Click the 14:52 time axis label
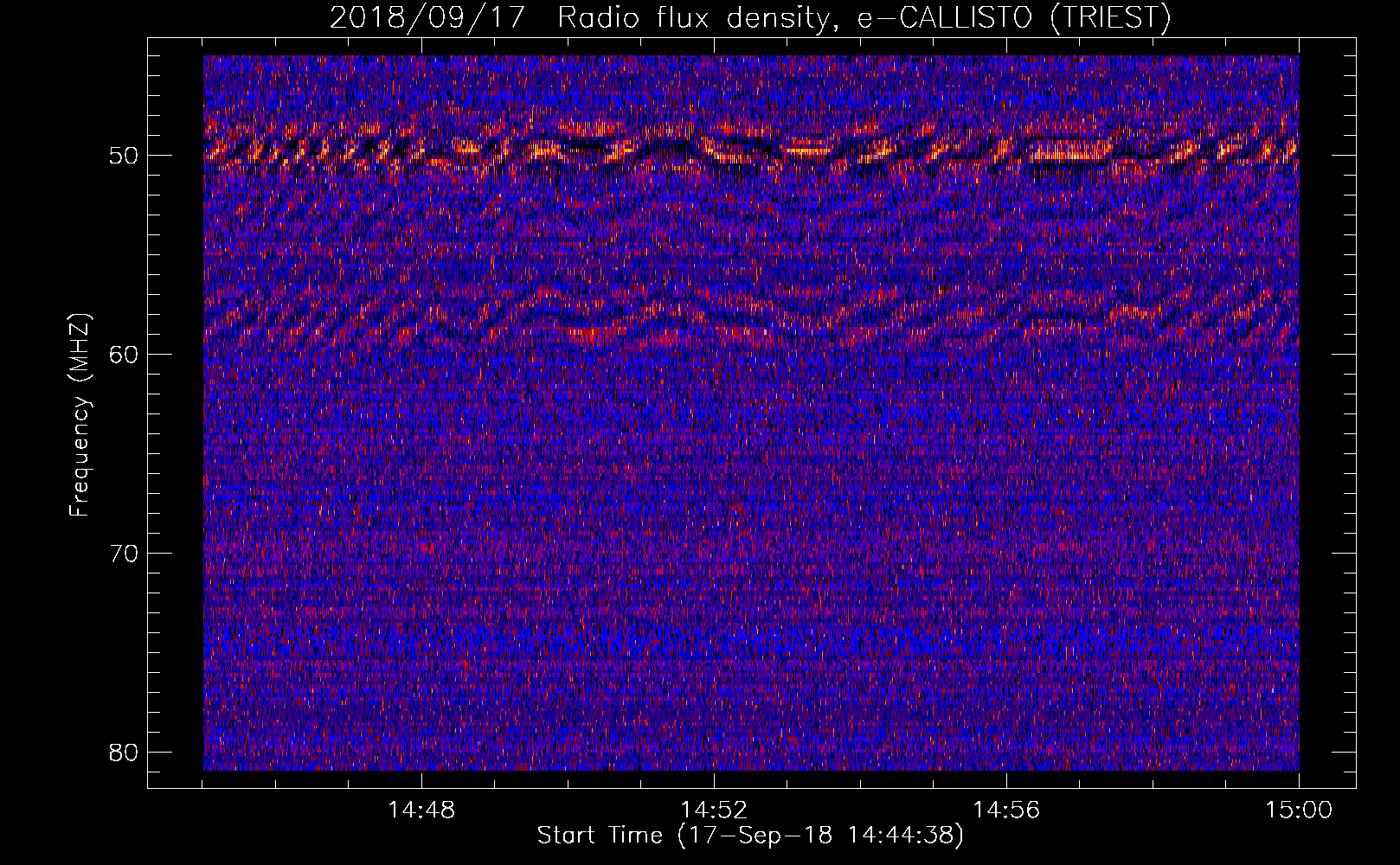This screenshot has width=1400, height=865. pos(714,811)
